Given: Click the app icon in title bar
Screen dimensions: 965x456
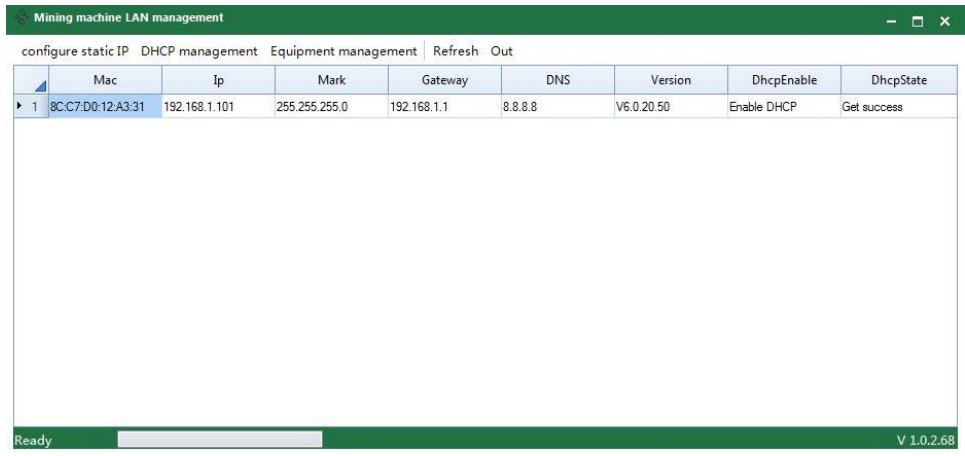Looking at the screenshot, I should (x=20, y=19).
